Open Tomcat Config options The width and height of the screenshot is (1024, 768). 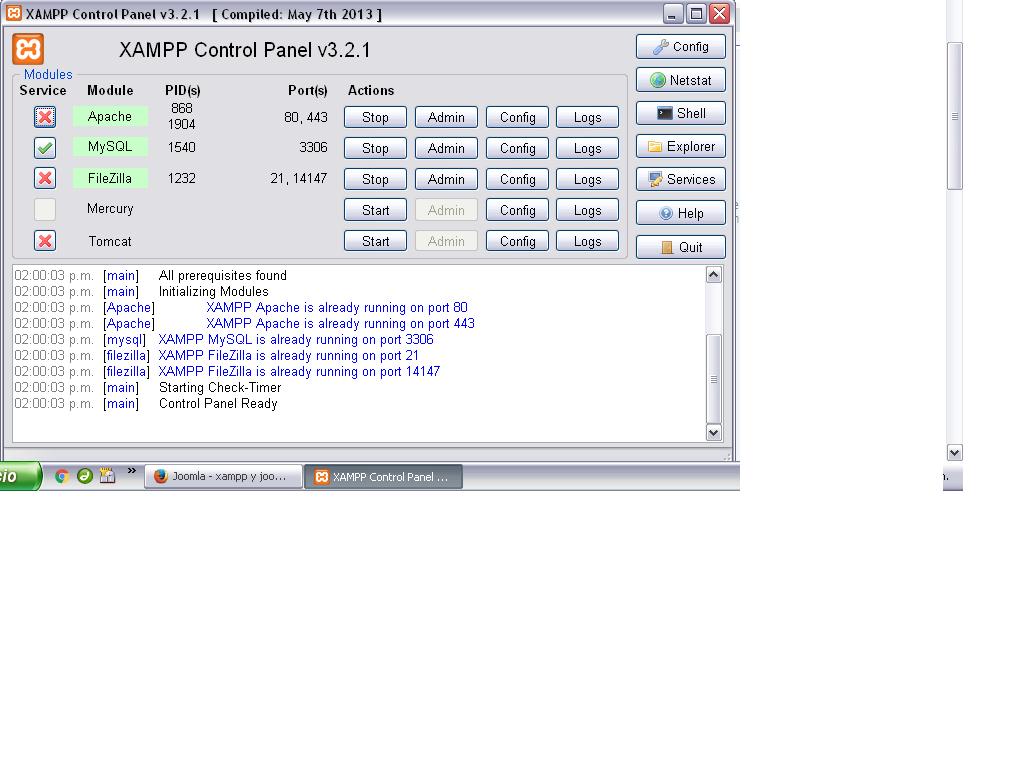pos(517,241)
